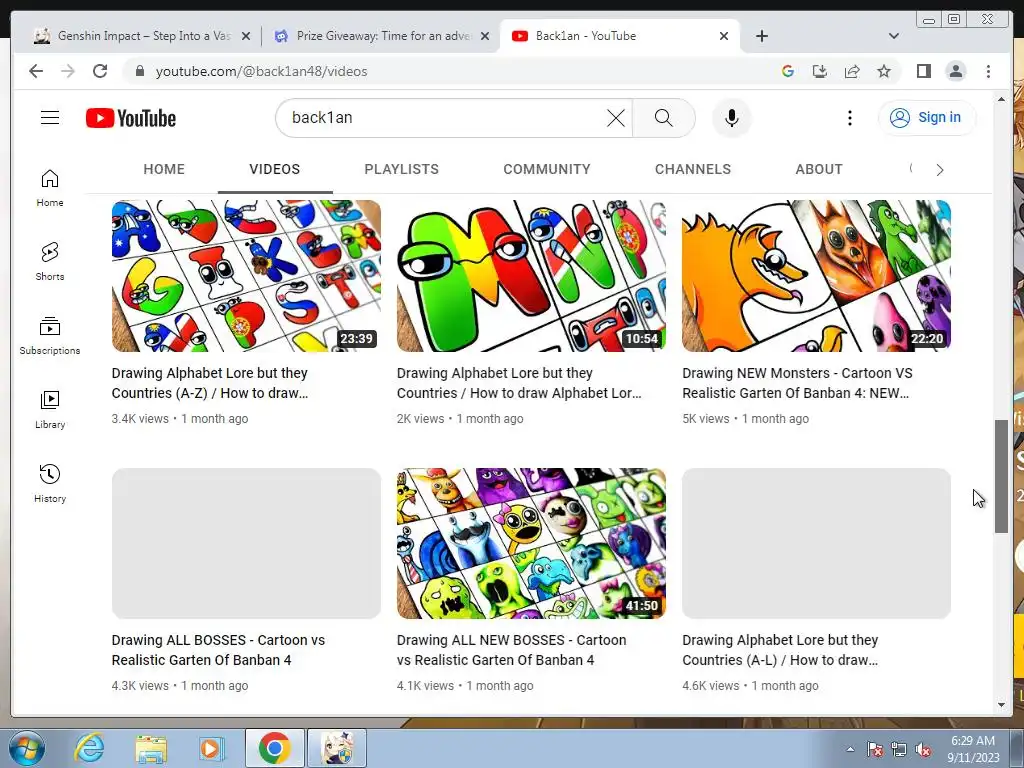This screenshot has width=1024, height=768.
Task: Open the PLAYLISTS tab
Action: 402,169
